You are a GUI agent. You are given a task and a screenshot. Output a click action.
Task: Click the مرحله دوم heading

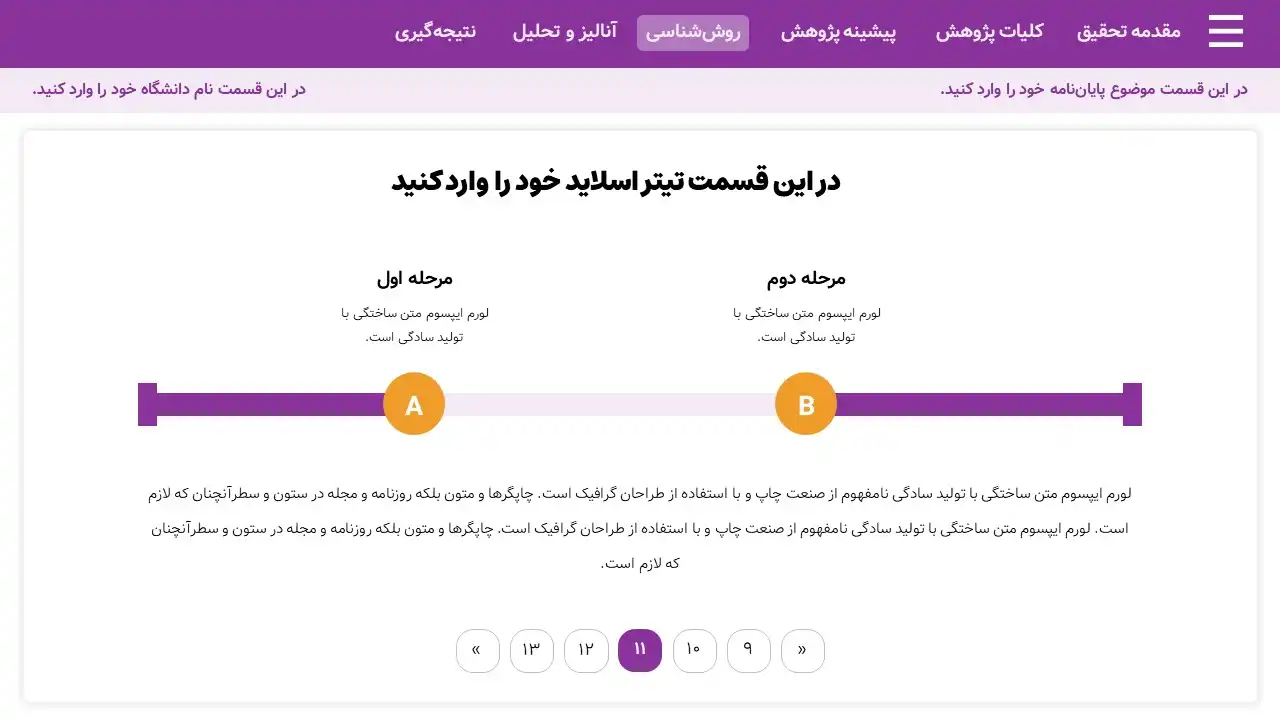(x=806, y=279)
